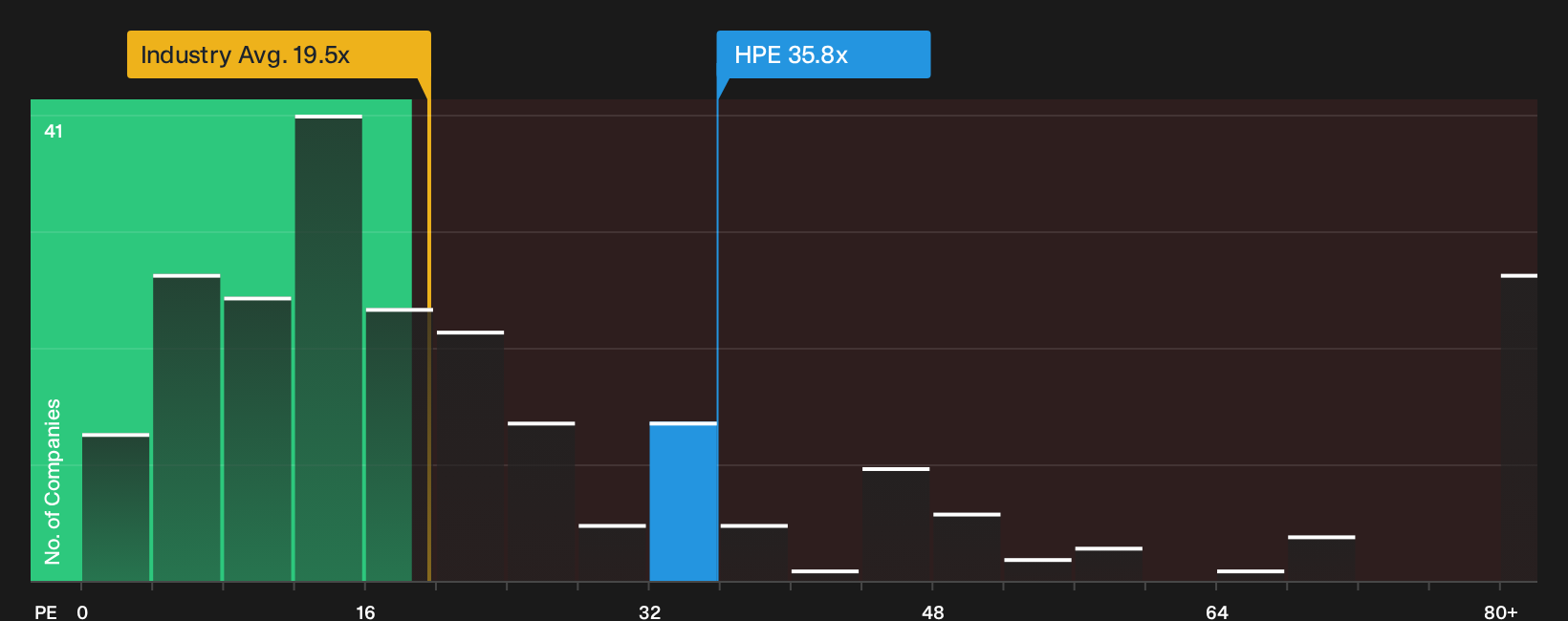This screenshot has height=621, width=1568.
Task: Click the PE axis label
Action: [x=46, y=611]
